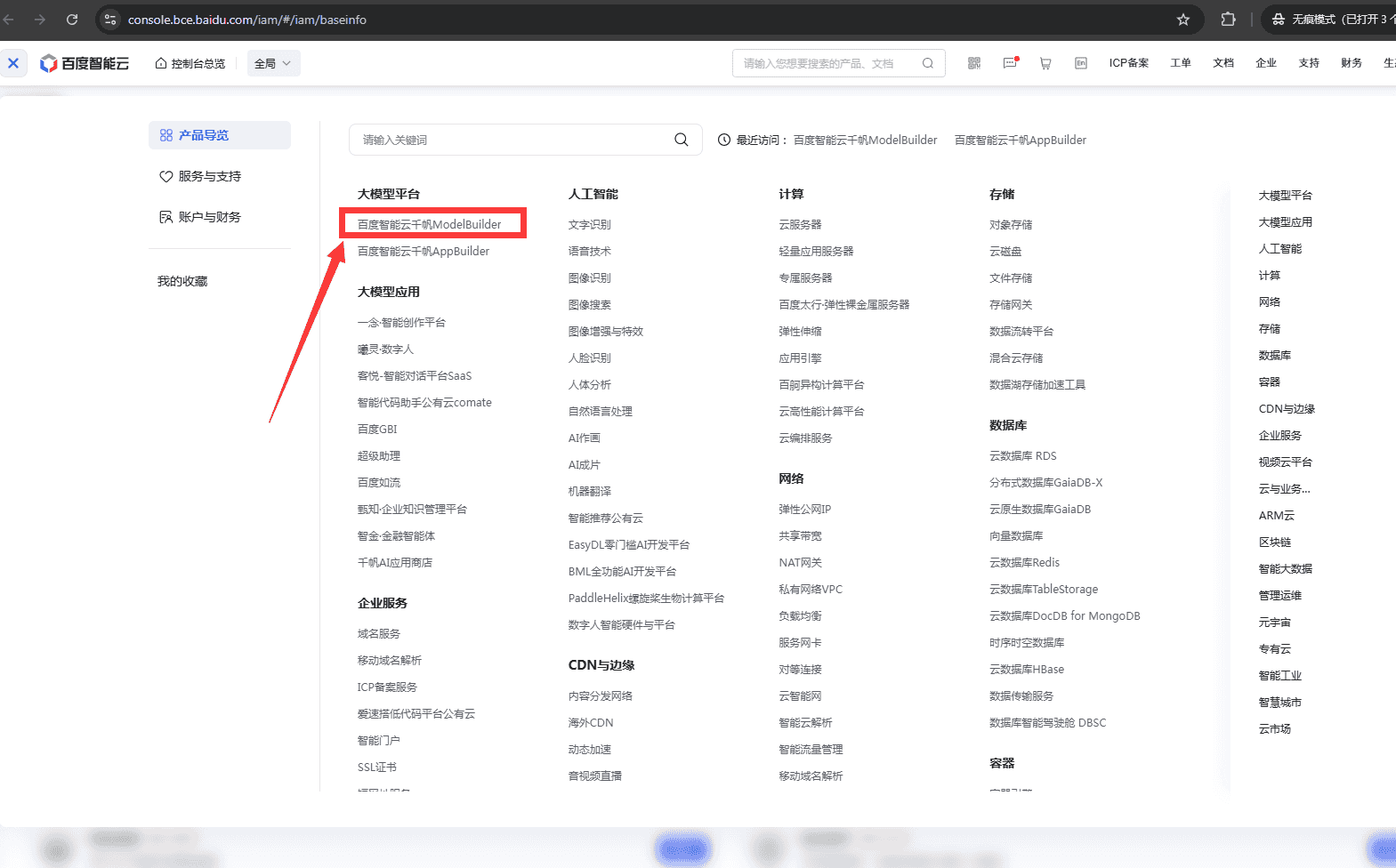The height and width of the screenshot is (868, 1396).
Task: Jump to ARM云 in right category index
Action: point(1277,515)
